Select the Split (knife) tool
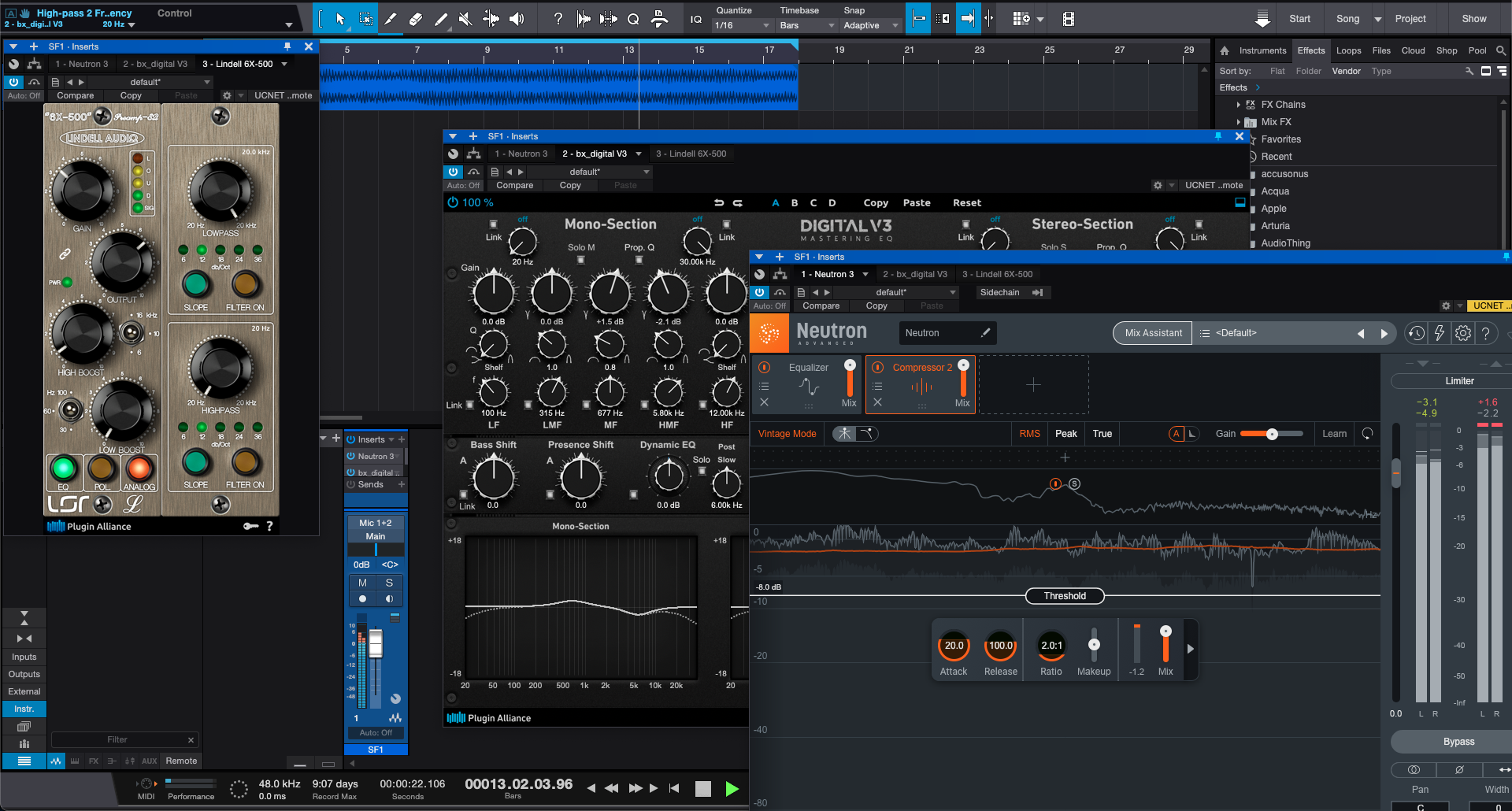Viewport: 1512px width, 811px height. tap(391, 19)
